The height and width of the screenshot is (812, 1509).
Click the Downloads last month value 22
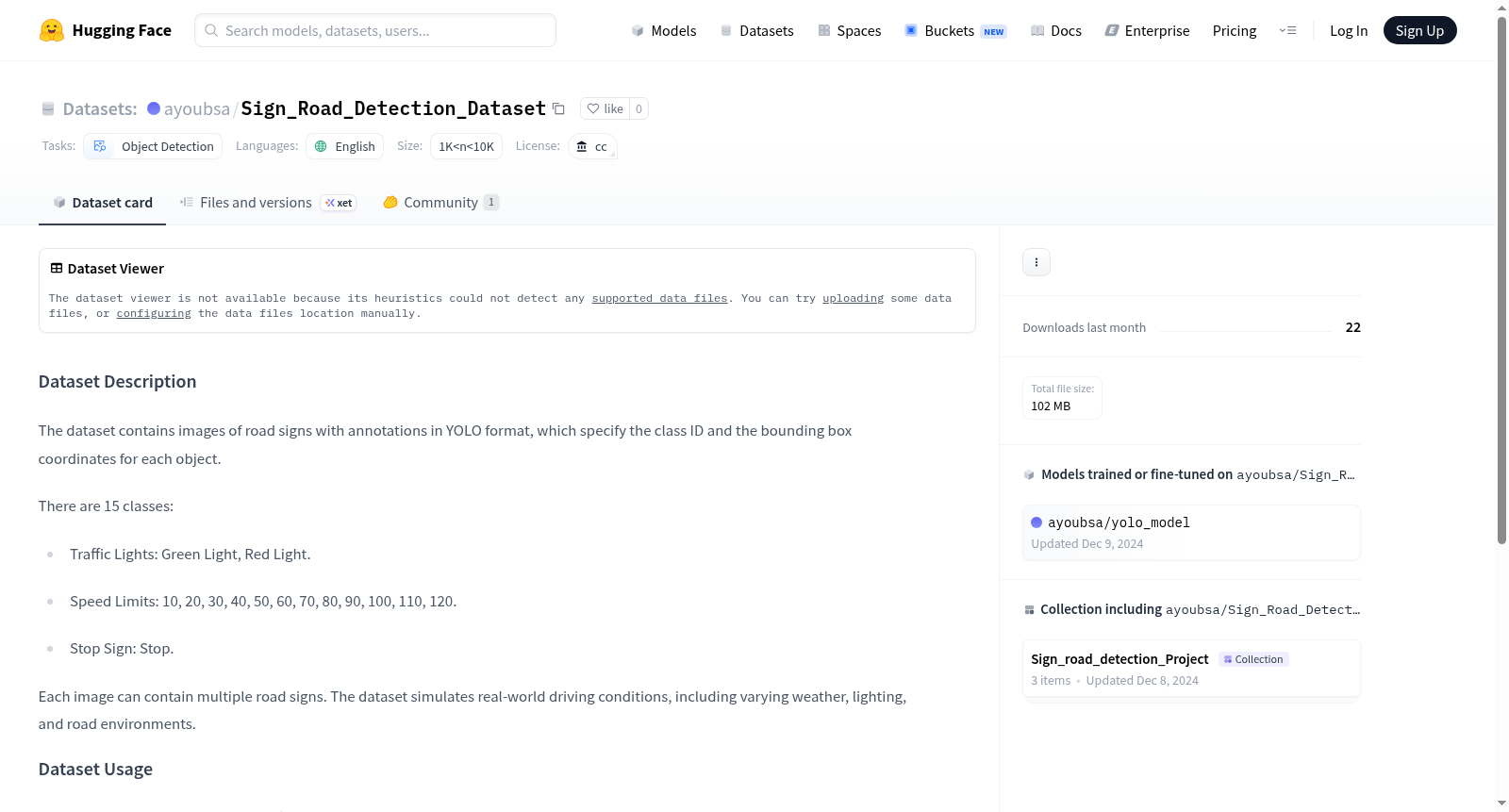coord(1353,327)
